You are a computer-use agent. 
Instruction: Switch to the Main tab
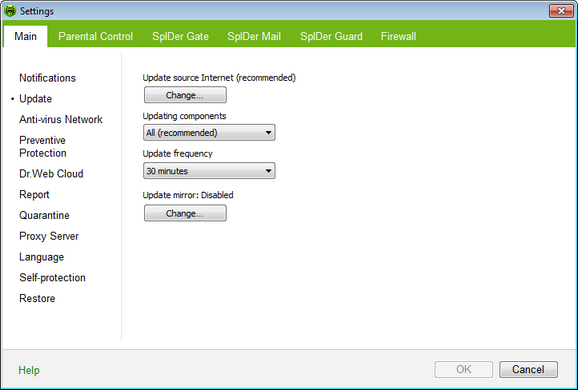[x=25, y=36]
